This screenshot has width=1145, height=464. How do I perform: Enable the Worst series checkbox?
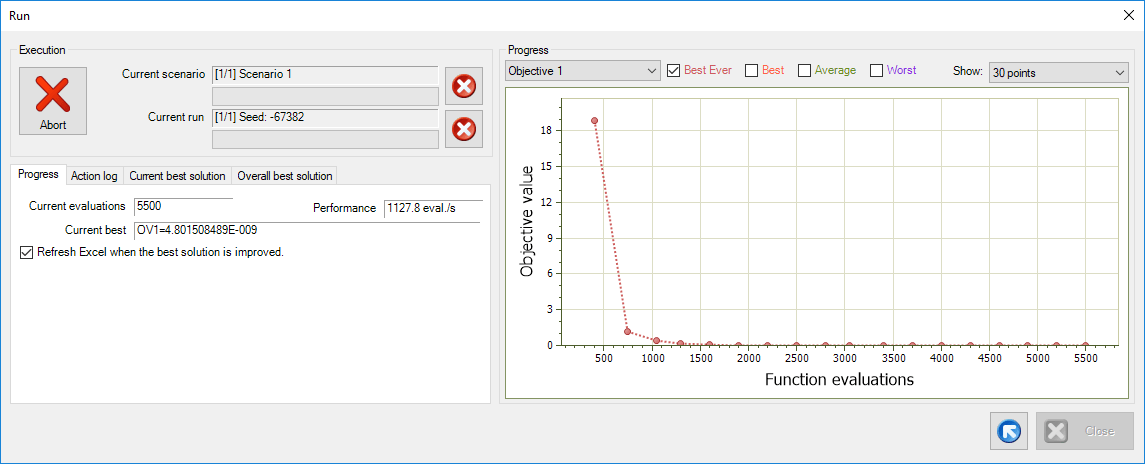point(877,71)
